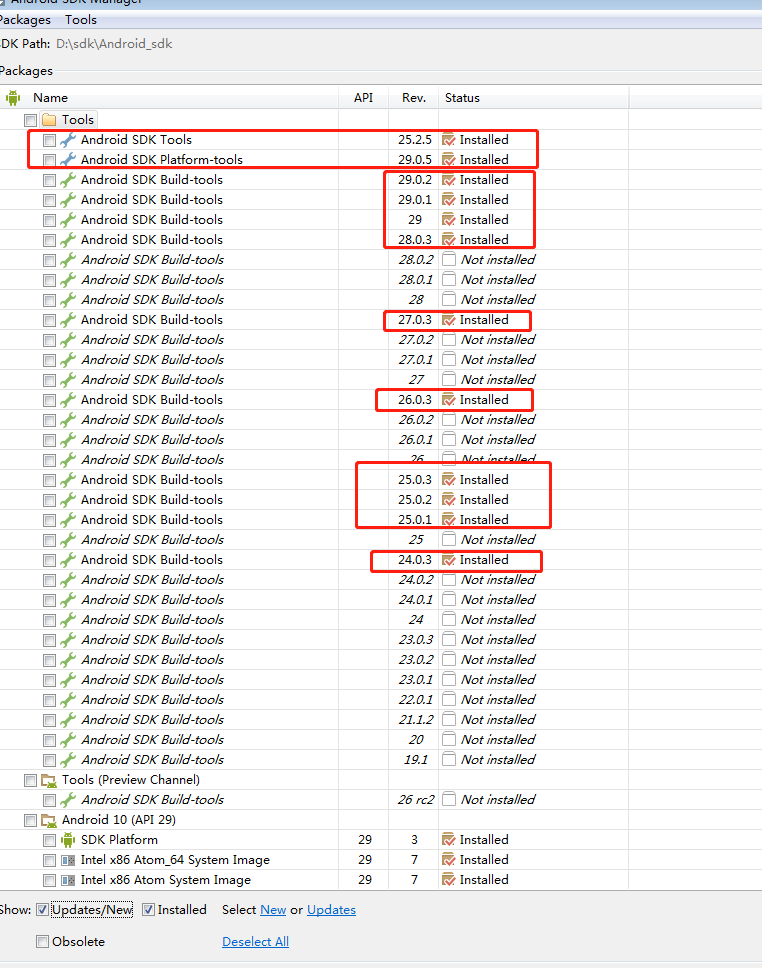
Task: Click the Updates link
Action: coord(332,910)
